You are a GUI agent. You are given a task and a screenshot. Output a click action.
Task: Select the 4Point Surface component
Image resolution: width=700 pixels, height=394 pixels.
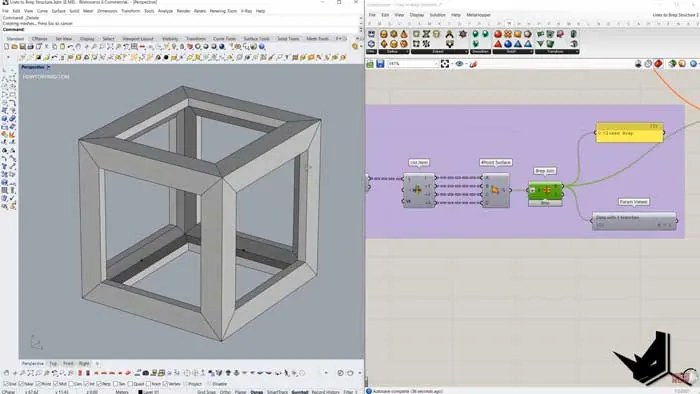(496, 191)
